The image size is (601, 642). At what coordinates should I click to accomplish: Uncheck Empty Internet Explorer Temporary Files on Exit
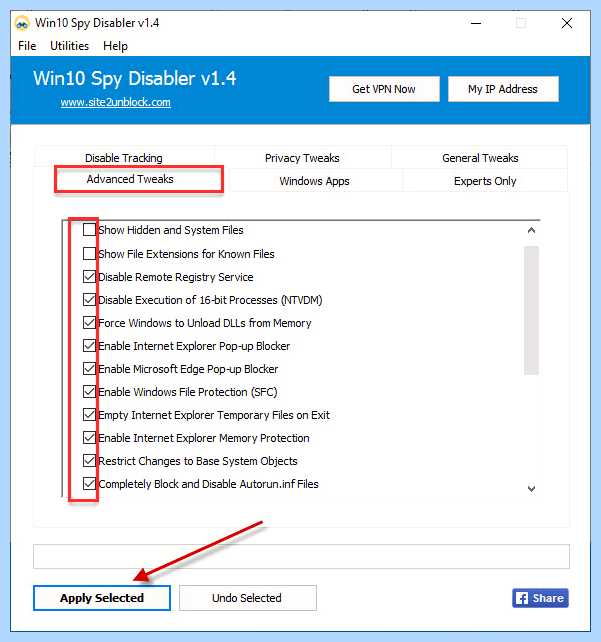(89, 414)
